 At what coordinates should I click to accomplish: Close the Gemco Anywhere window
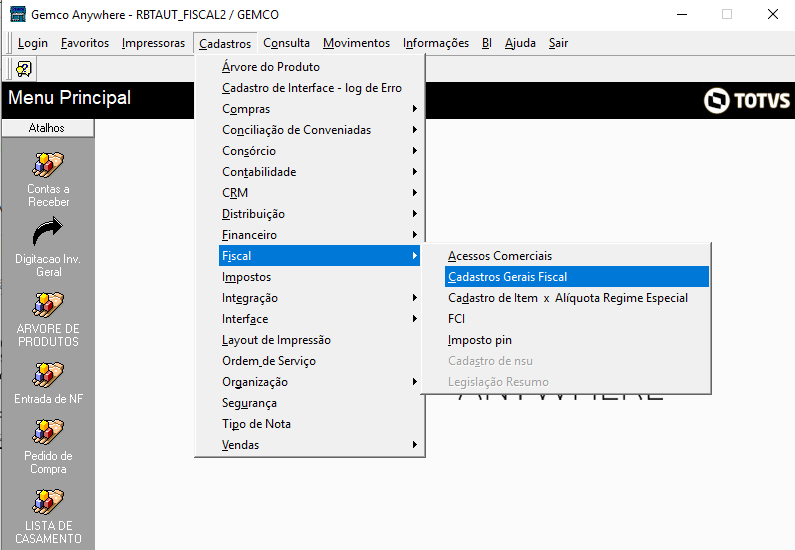(x=773, y=14)
